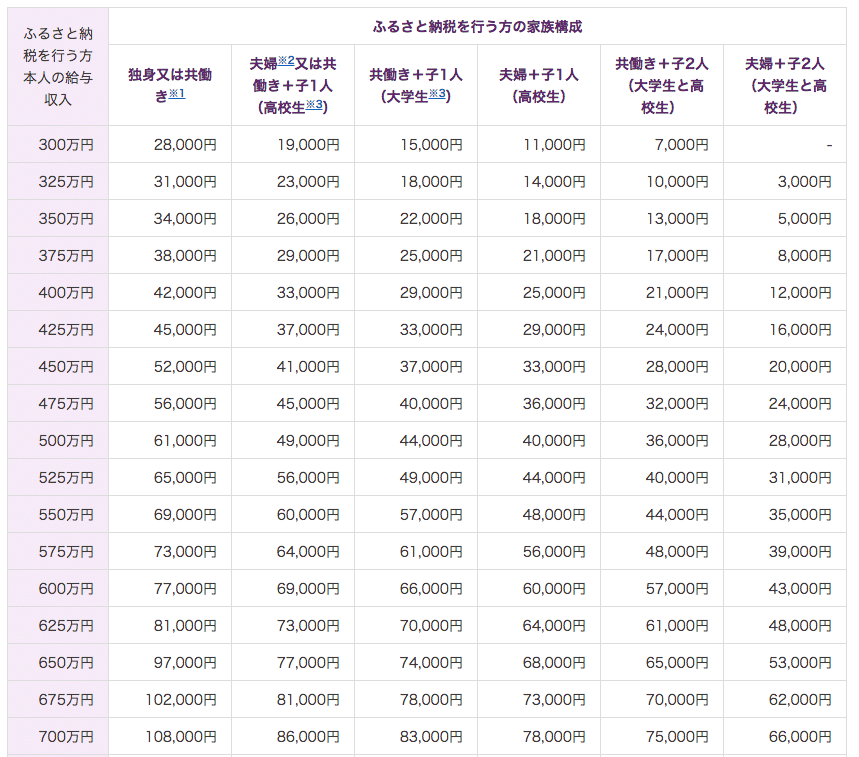Image resolution: width=859 pixels, height=757 pixels.
Task: Select 52,000円 in the 450万円 row
Action: coord(185,366)
